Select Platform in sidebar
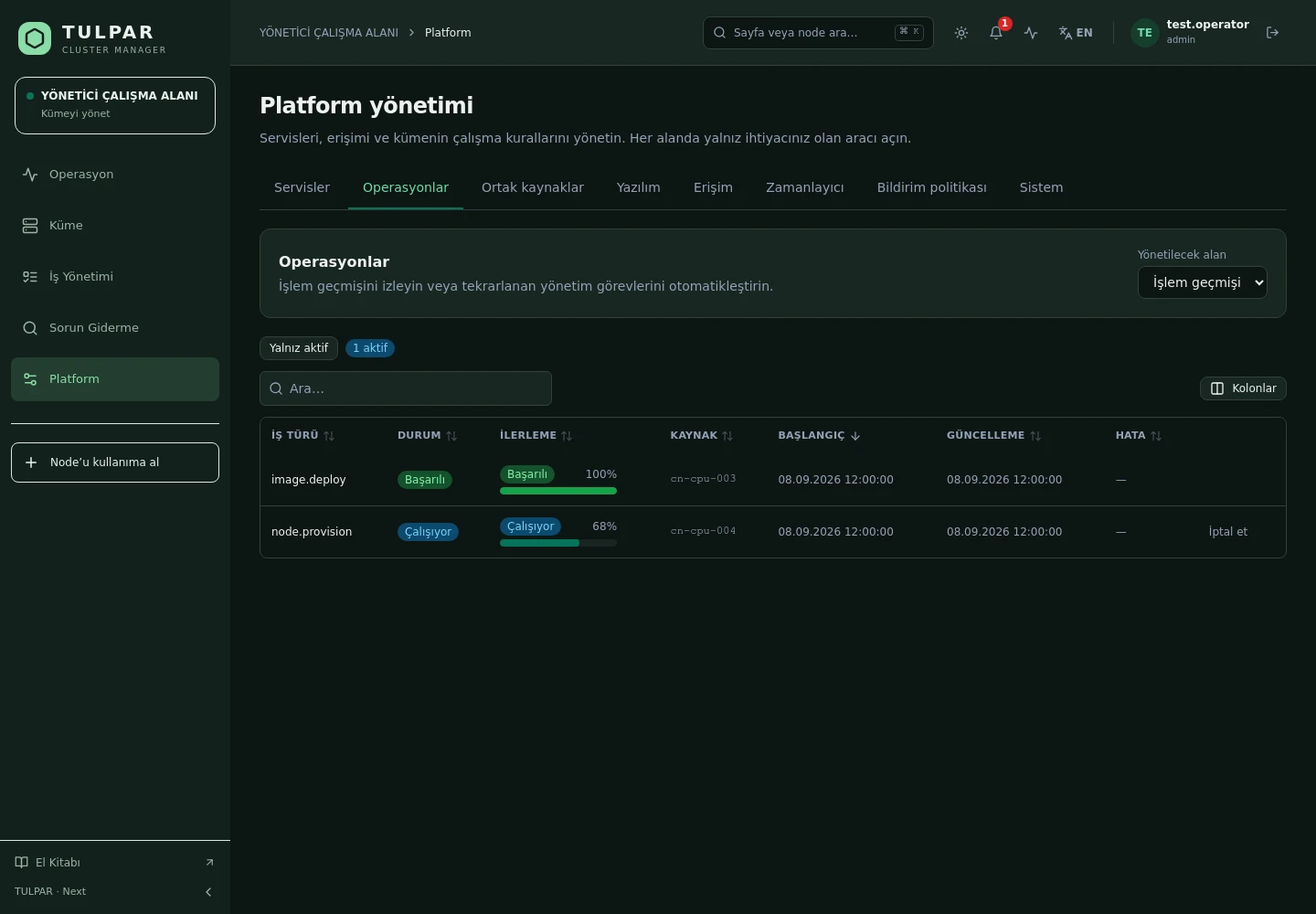Viewport: 1316px width, 914px height. [115, 379]
